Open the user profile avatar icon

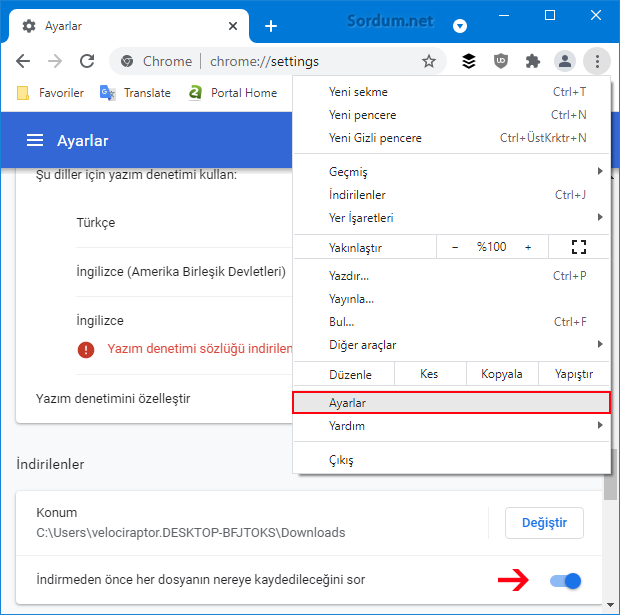click(x=565, y=61)
